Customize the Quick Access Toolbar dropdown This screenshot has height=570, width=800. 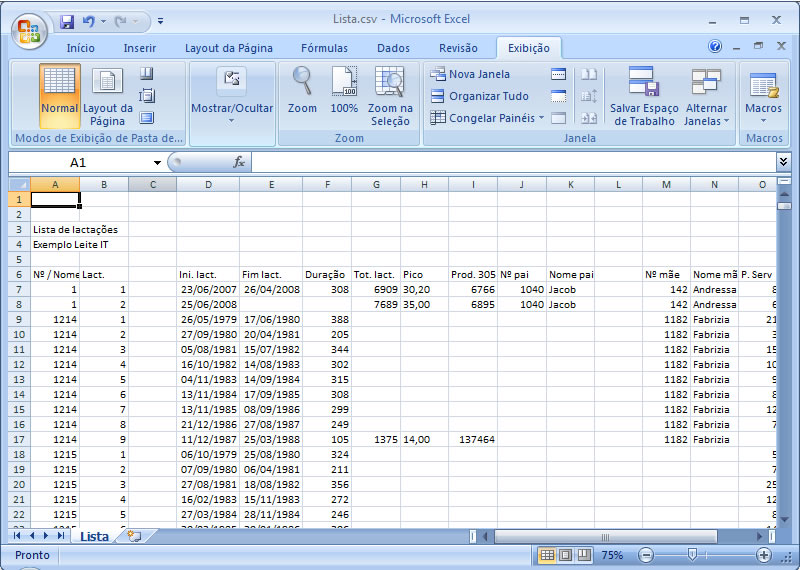point(160,21)
